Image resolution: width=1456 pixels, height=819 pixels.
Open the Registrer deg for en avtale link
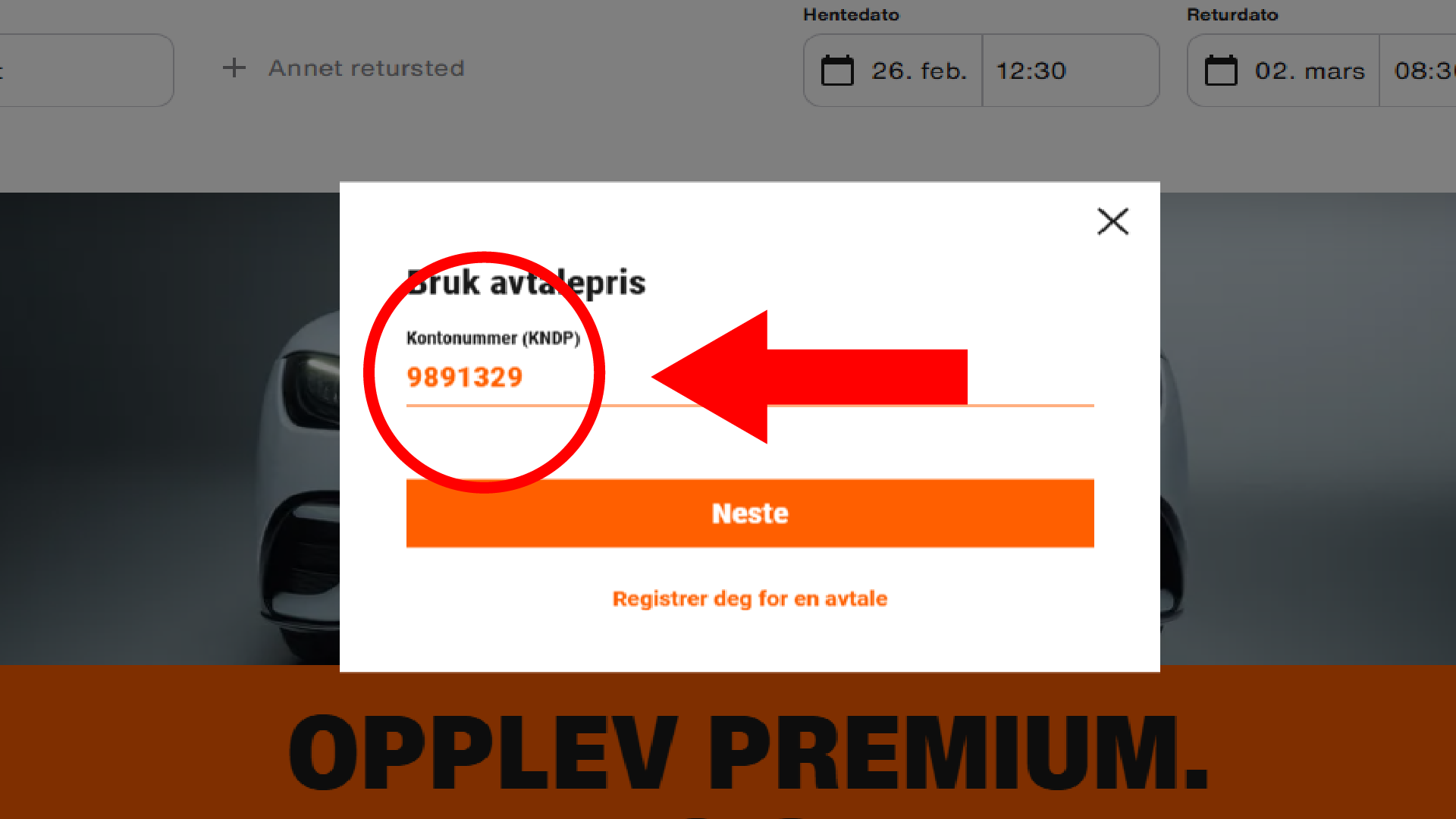pyautogui.click(x=750, y=599)
